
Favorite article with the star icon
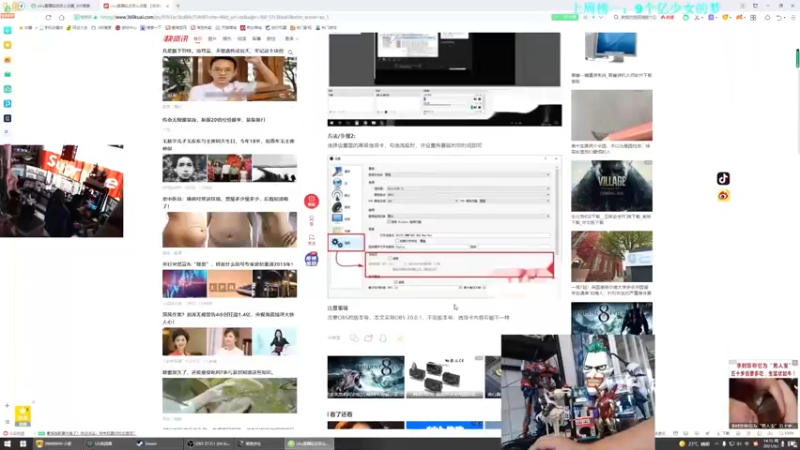pyautogui.click(x=400, y=338)
